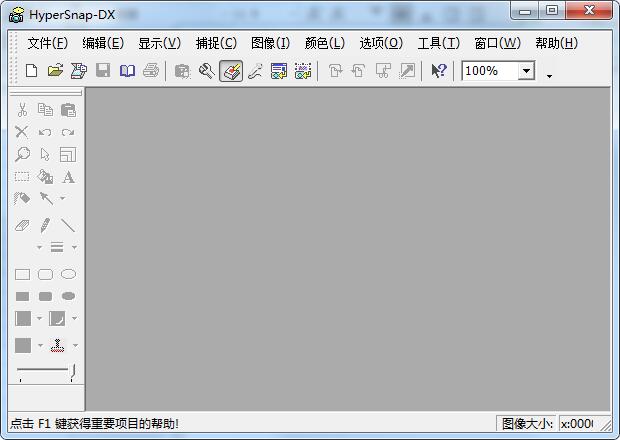Select the eraser tool
The image size is (620, 440).
(x=22, y=225)
